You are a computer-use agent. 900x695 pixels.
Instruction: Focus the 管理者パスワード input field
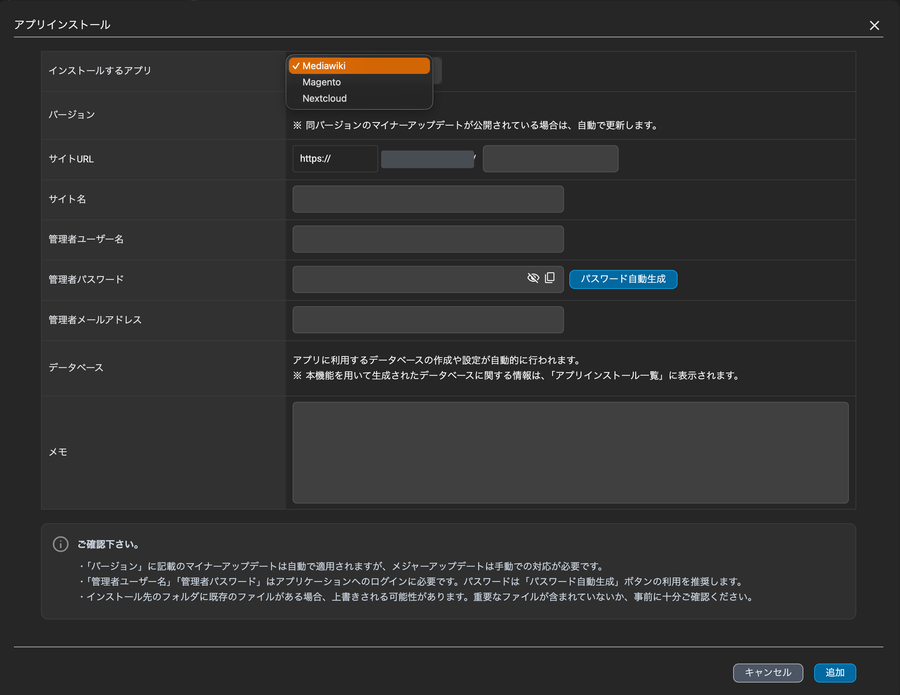tap(428, 279)
